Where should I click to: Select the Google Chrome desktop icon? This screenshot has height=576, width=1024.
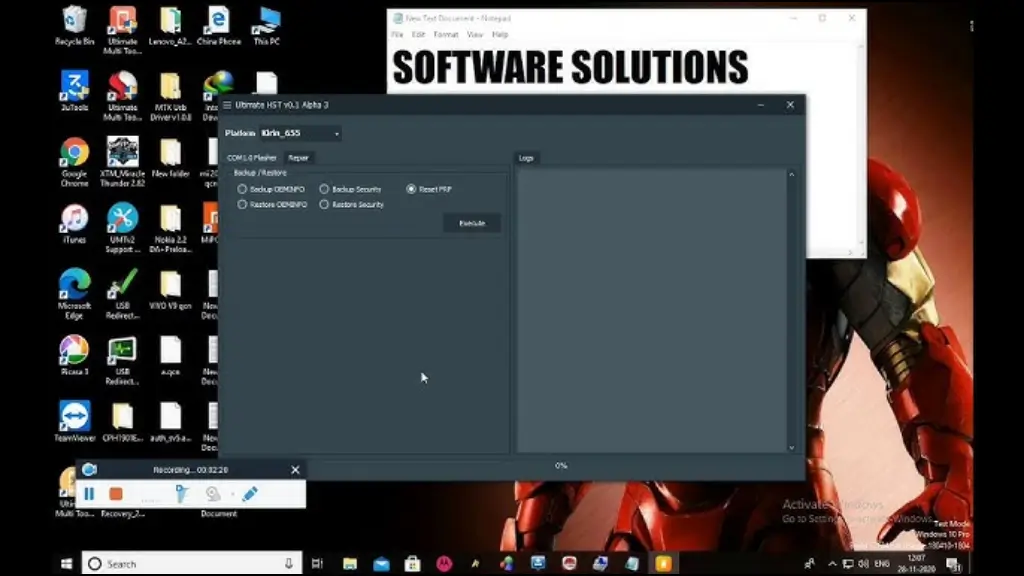[x=74, y=162]
